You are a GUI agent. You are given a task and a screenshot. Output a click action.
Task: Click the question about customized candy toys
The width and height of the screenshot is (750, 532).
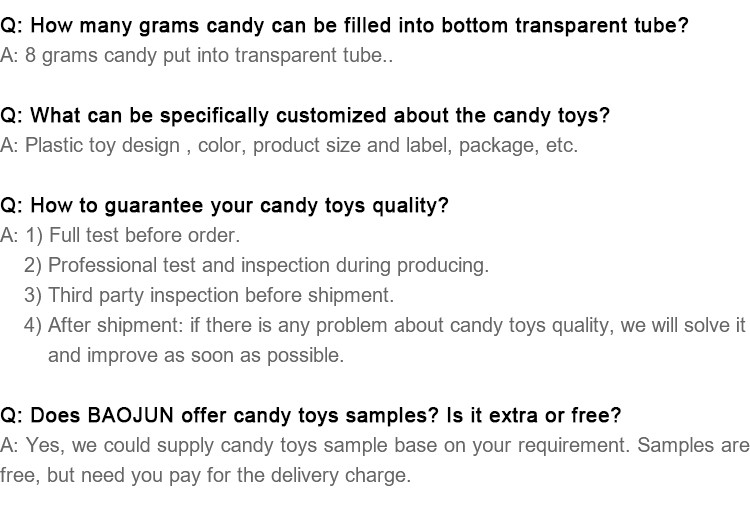[x=305, y=115]
